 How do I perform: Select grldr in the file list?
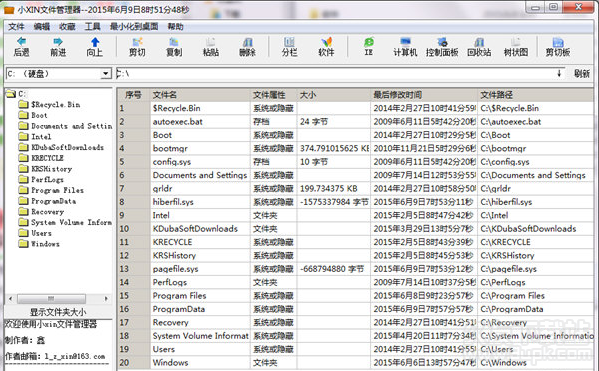(162, 189)
